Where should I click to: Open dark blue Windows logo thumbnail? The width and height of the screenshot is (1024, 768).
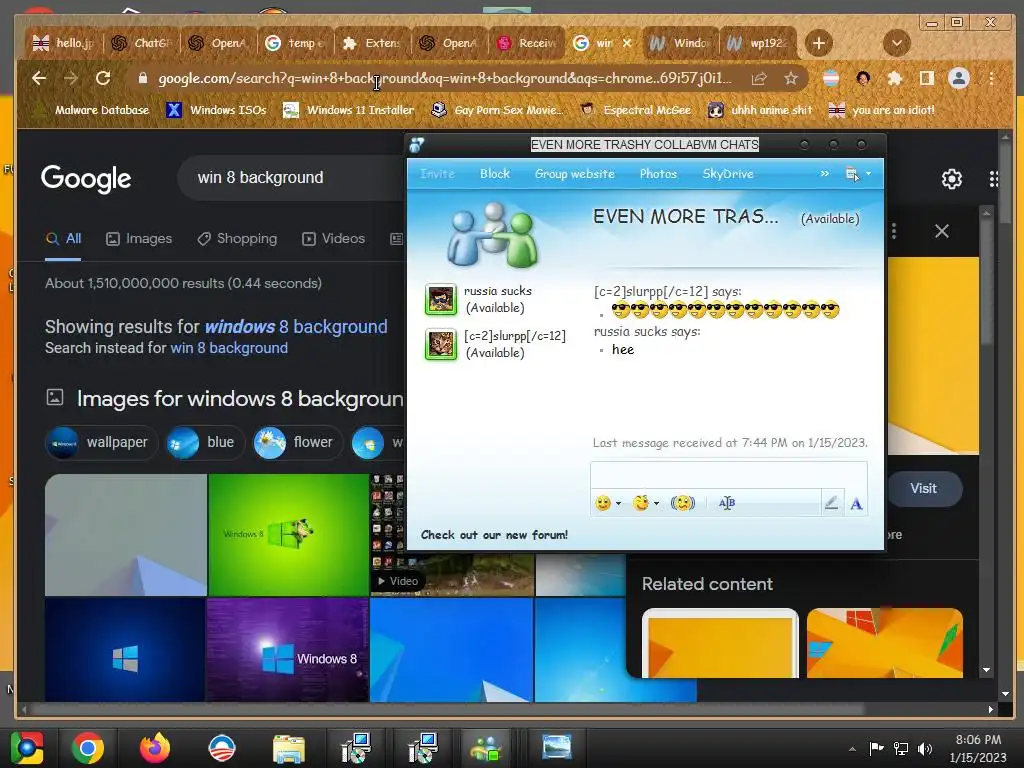[x=125, y=650]
